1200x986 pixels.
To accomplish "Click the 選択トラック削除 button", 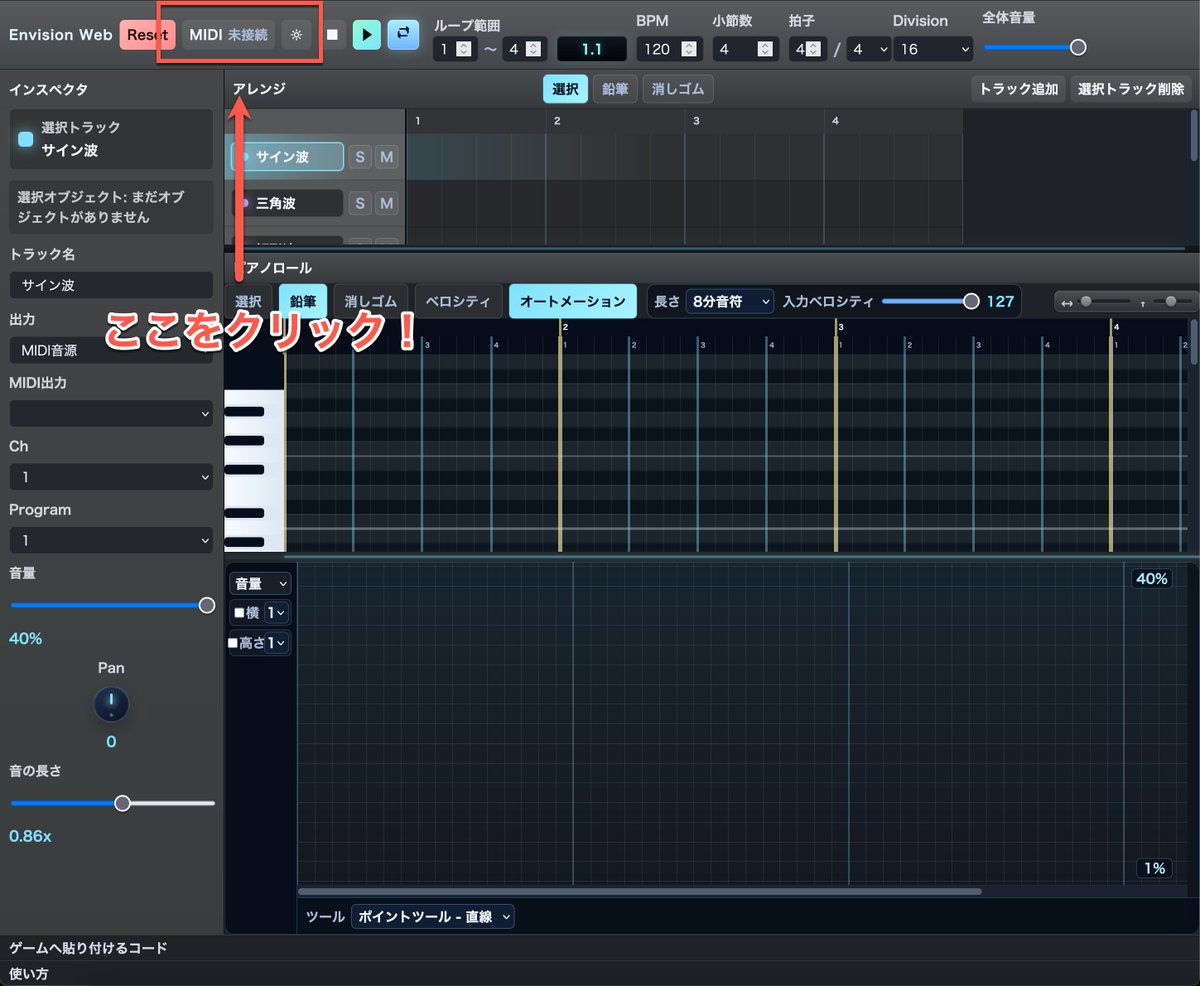I will pyautogui.click(x=1131, y=89).
